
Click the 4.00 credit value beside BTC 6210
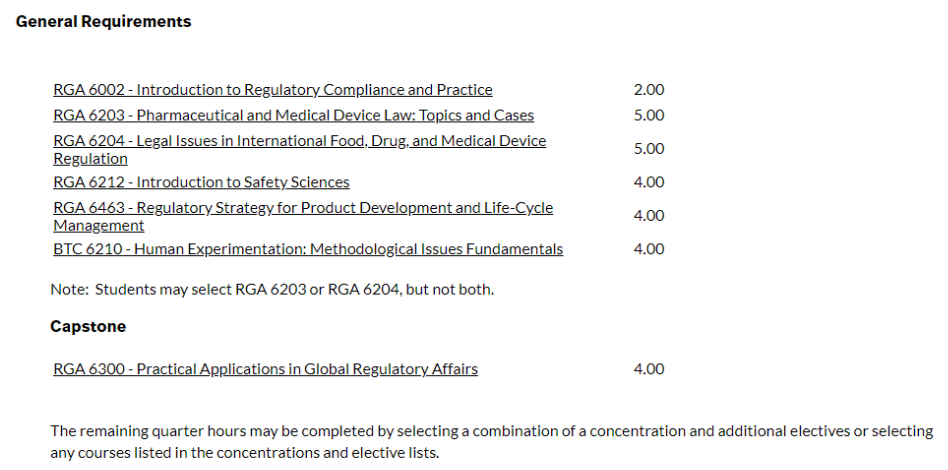[x=649, y=249]
